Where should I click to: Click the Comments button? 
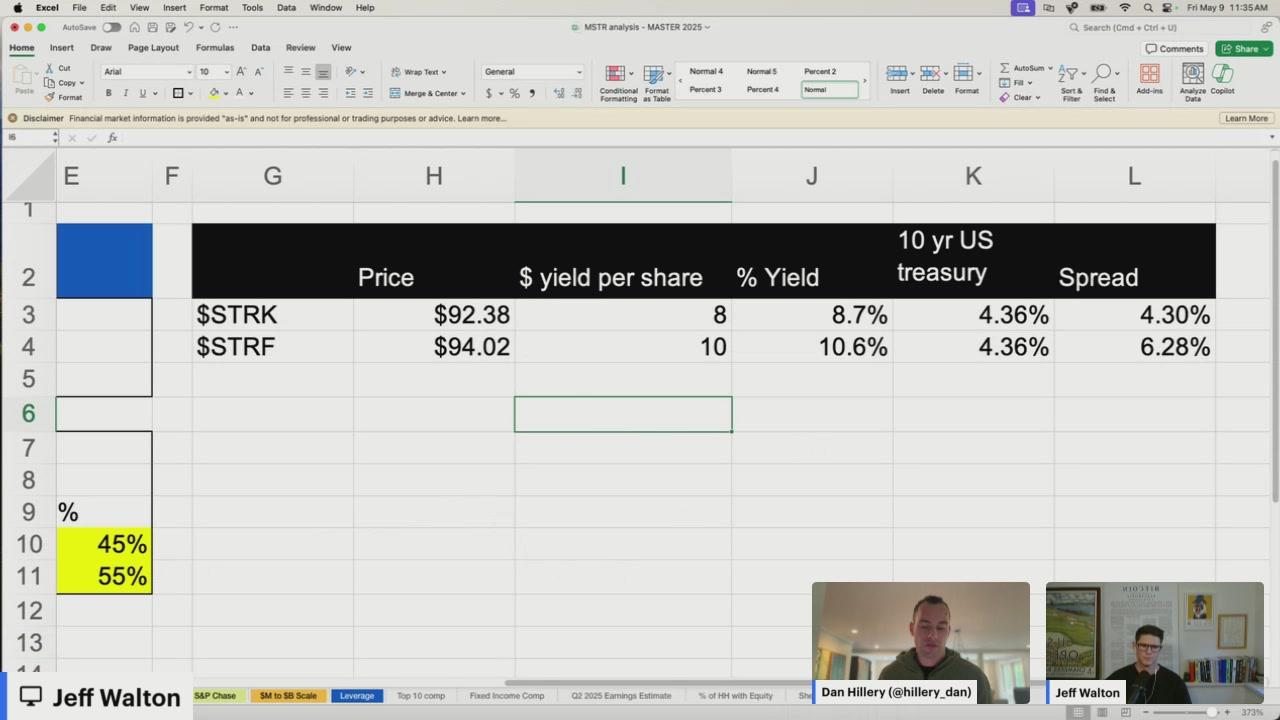1175,48
